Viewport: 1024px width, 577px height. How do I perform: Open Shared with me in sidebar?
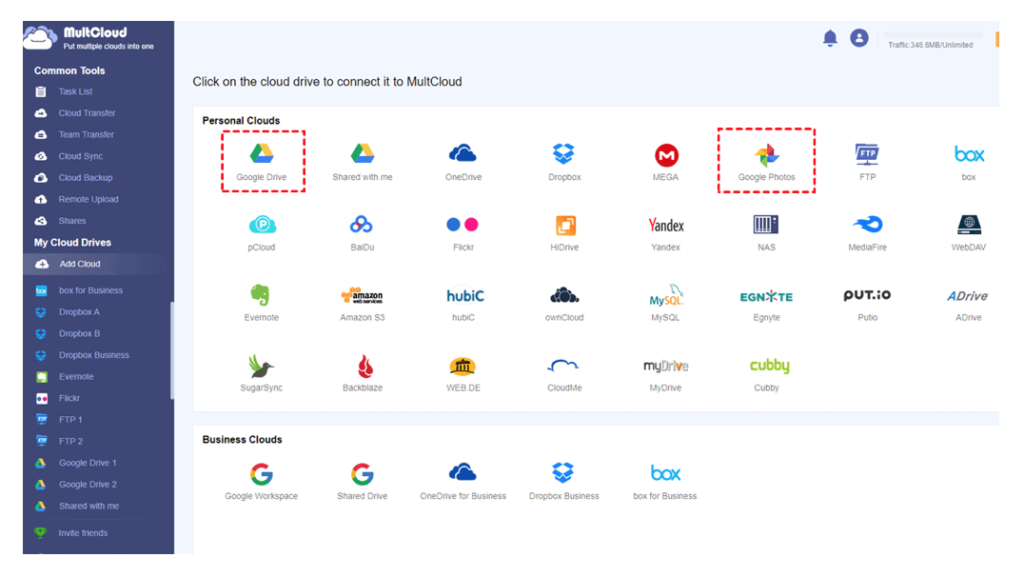[x=88, y=506]
